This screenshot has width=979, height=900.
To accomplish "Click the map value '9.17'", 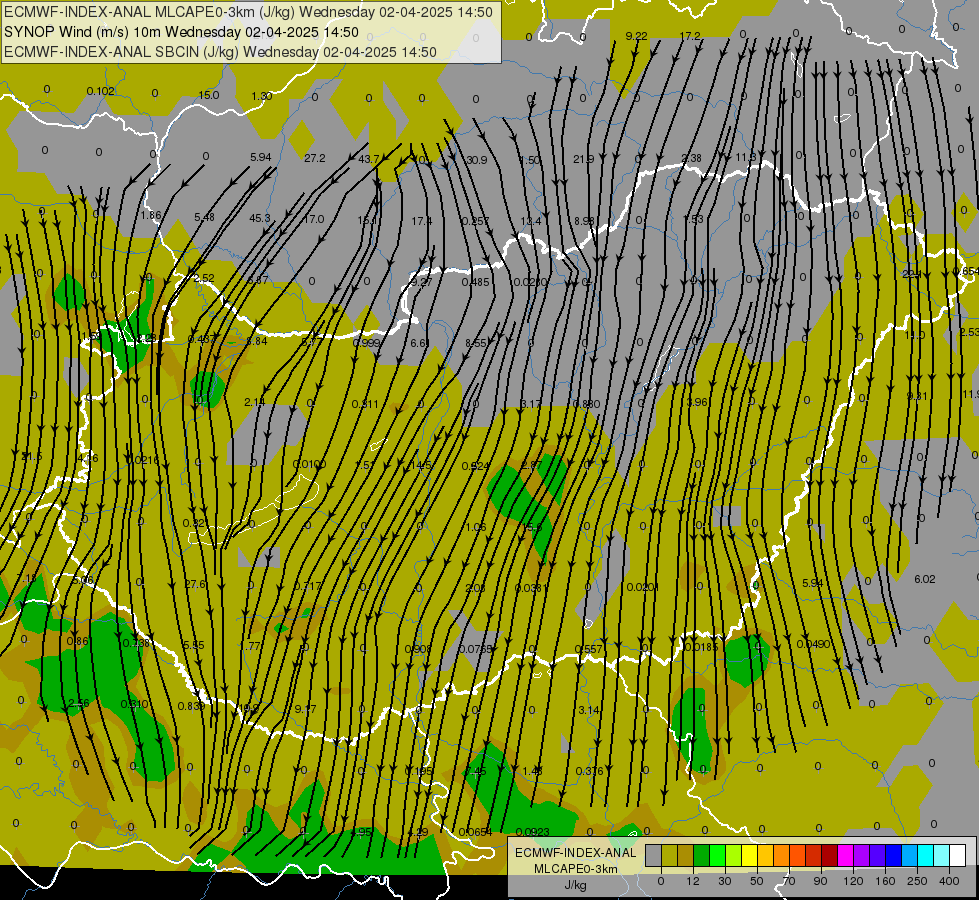I will 305,709.
